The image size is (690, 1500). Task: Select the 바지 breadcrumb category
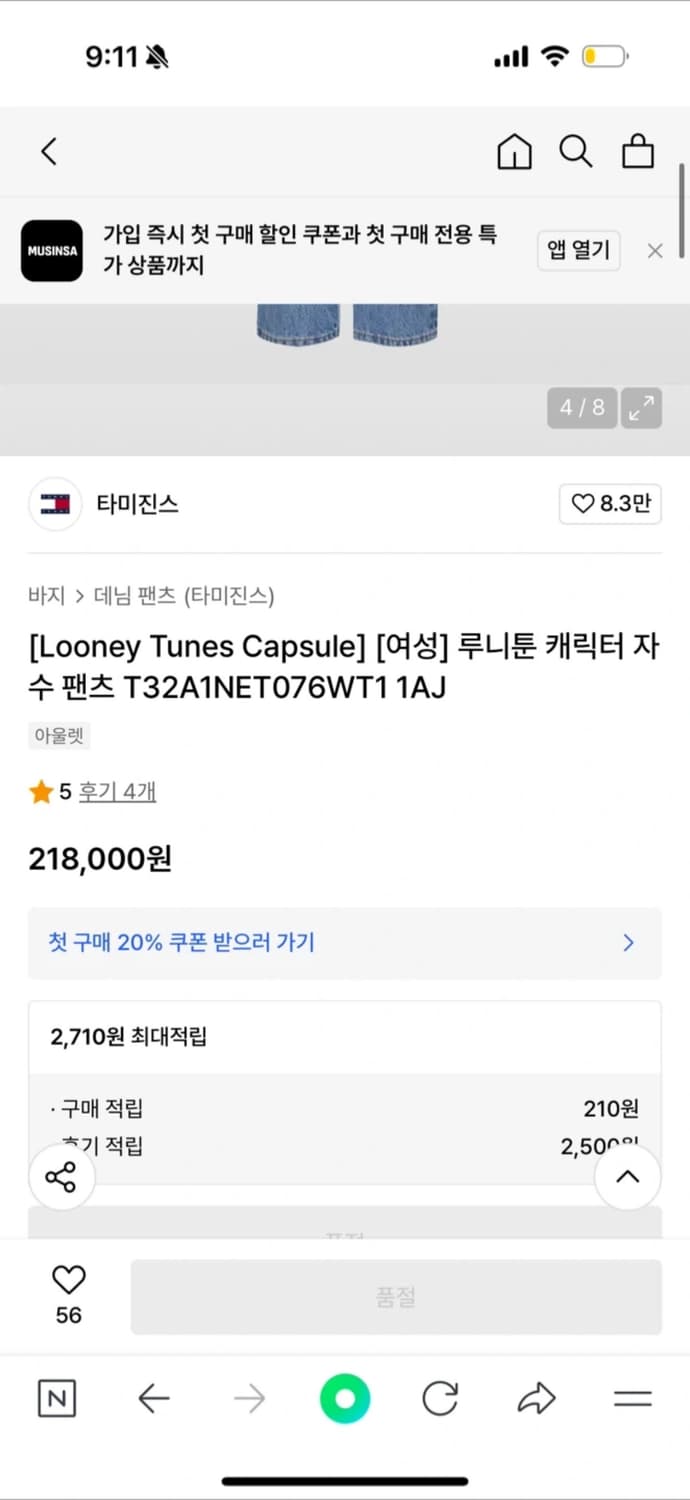point(42,594)
